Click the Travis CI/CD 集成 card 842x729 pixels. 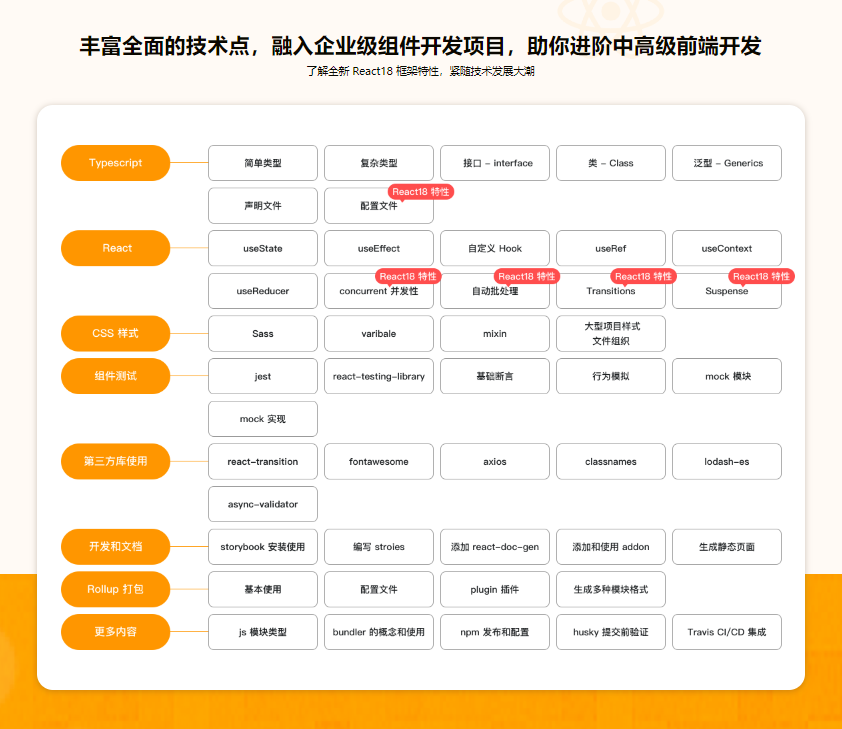pos(727,631)
